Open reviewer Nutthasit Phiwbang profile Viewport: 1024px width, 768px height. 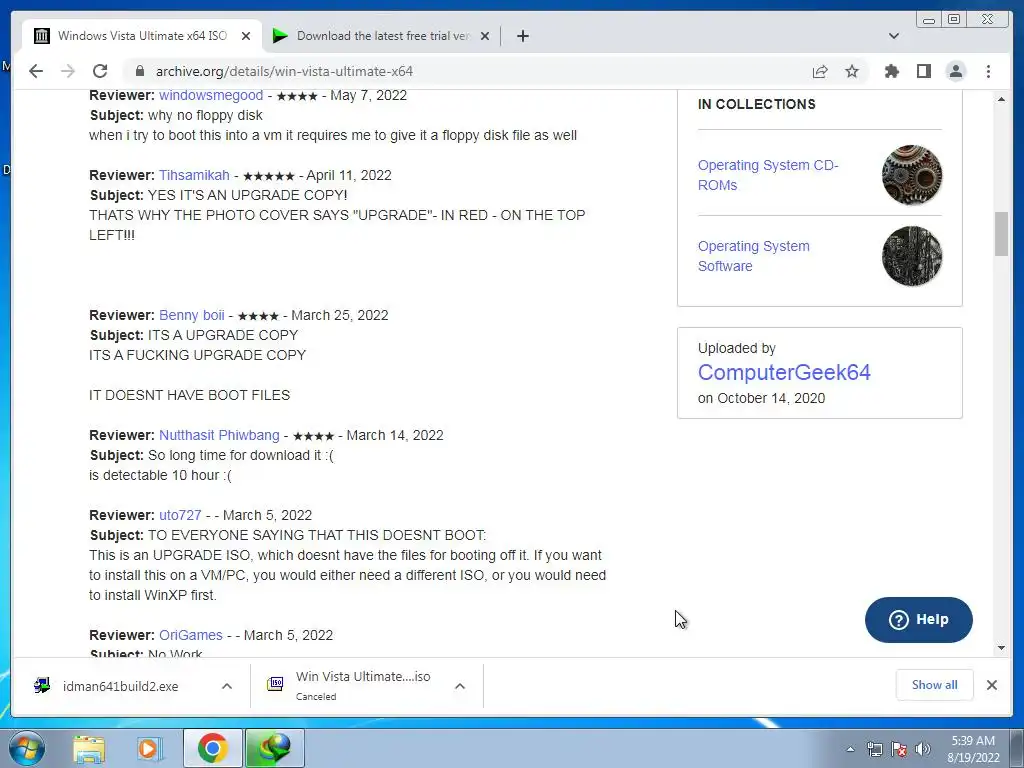[219, 435]
